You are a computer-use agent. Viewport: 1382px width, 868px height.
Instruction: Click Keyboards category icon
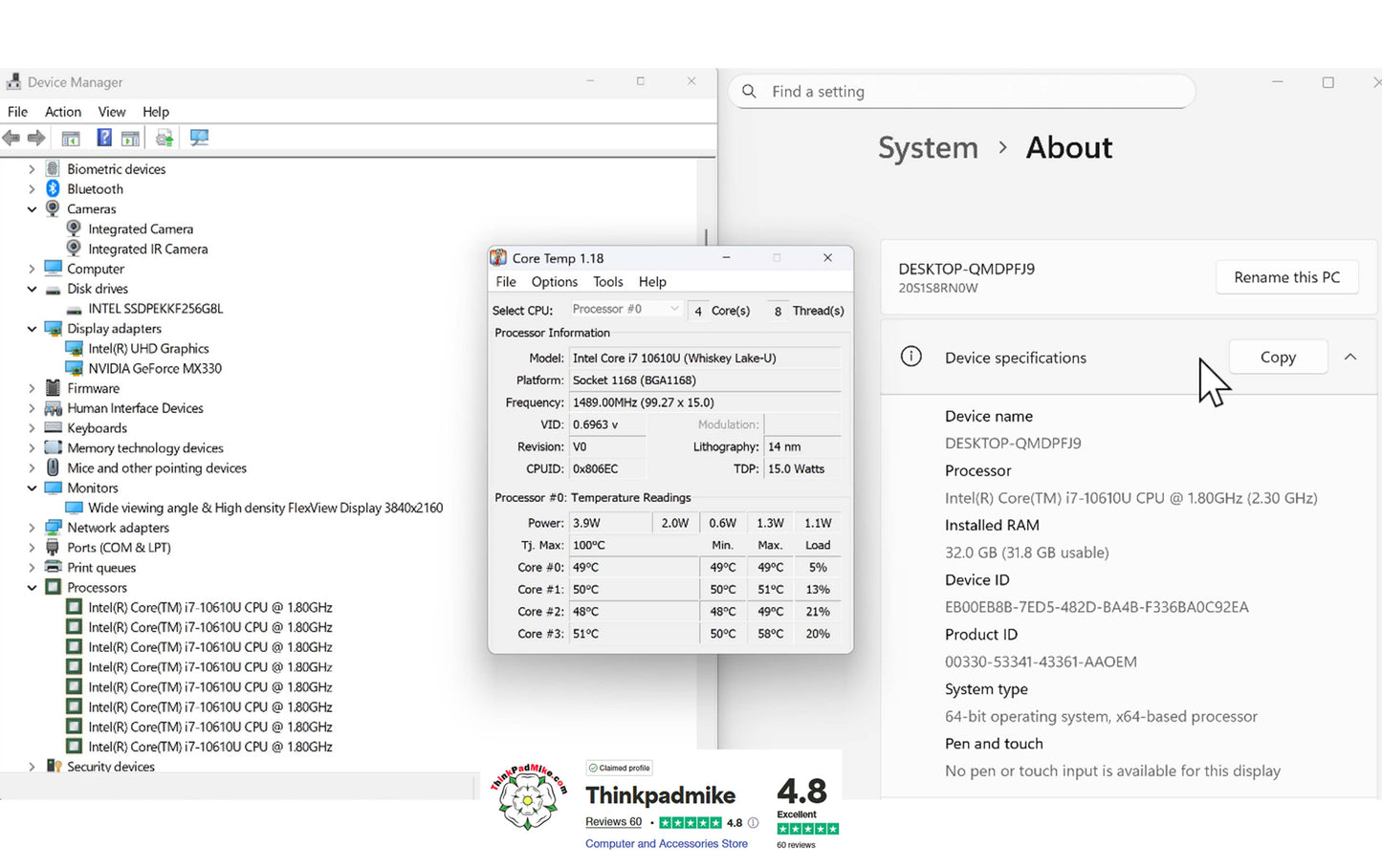[x=53, y=428]
